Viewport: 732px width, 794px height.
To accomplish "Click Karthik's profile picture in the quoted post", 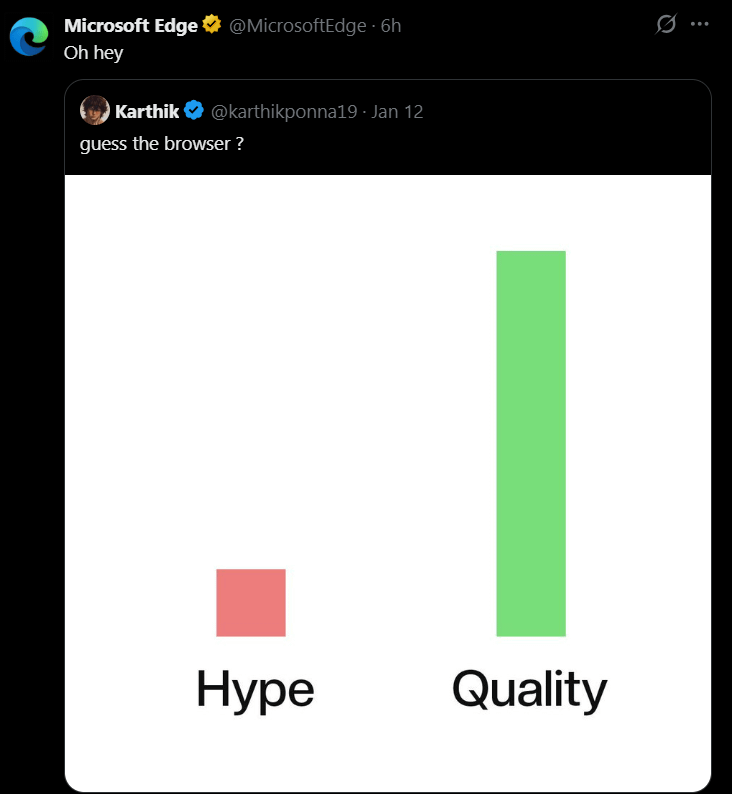I will tap(94, 111).
